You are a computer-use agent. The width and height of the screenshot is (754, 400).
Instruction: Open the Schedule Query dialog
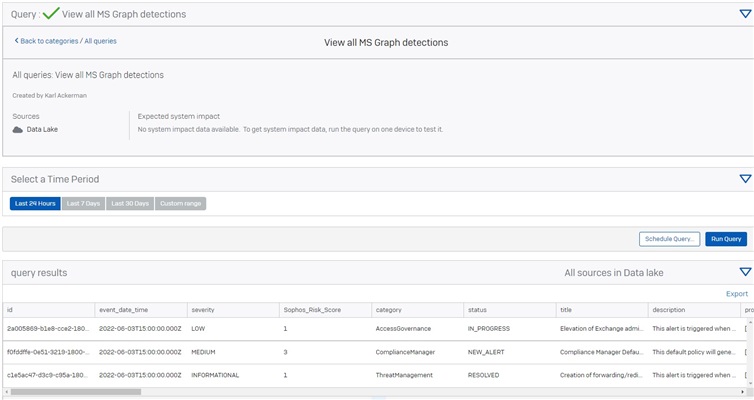(669, 239)
